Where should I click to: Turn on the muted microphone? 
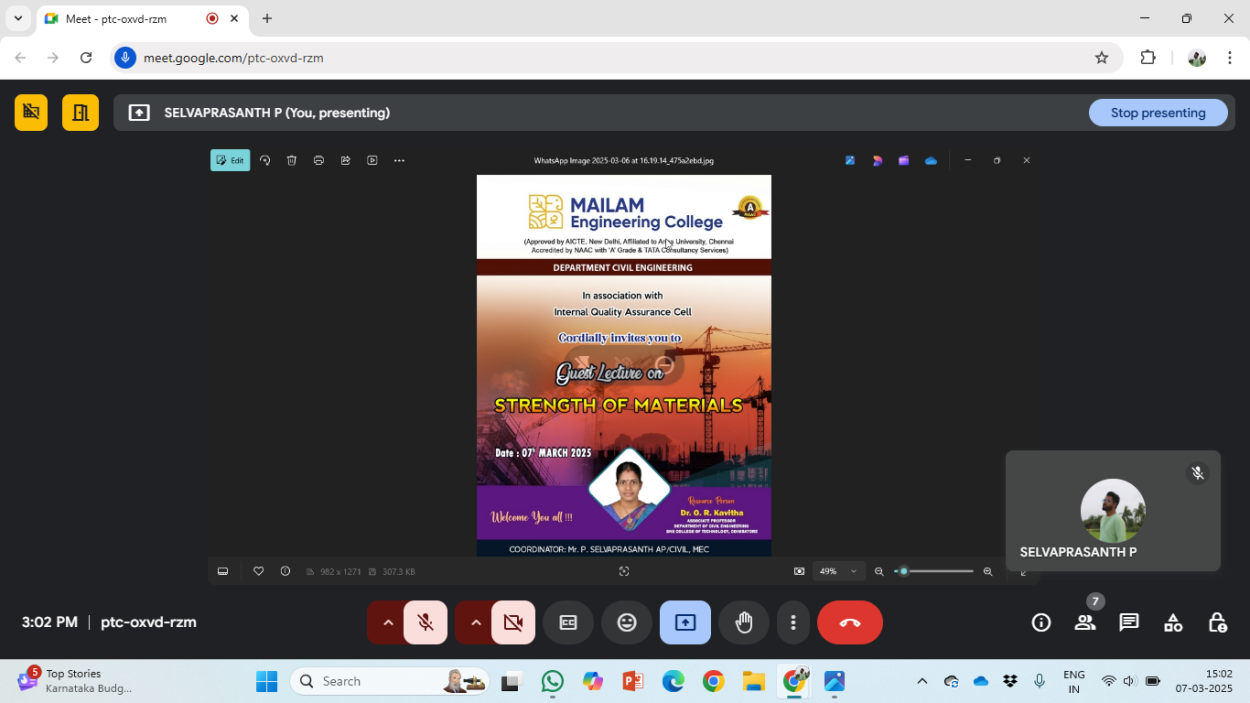point(426,623)
